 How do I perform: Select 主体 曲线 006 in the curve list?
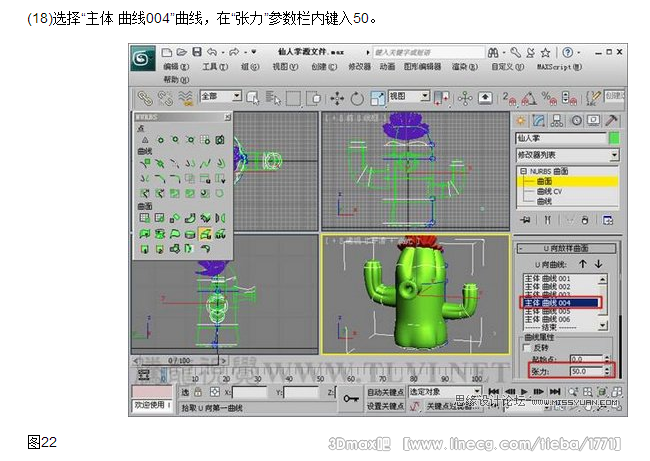[547, 319]
